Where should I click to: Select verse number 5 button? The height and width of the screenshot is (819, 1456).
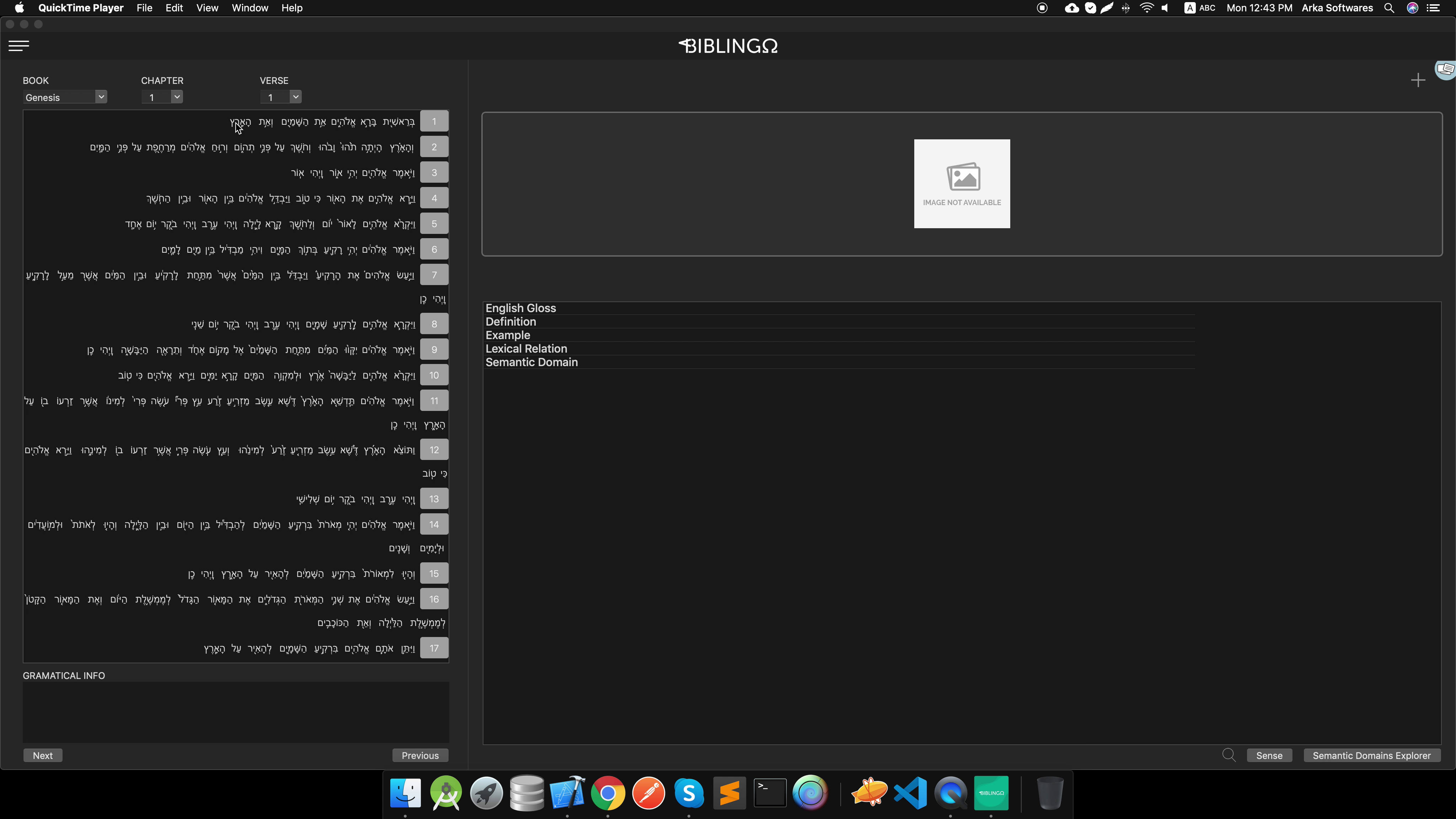tap(434, 224)
